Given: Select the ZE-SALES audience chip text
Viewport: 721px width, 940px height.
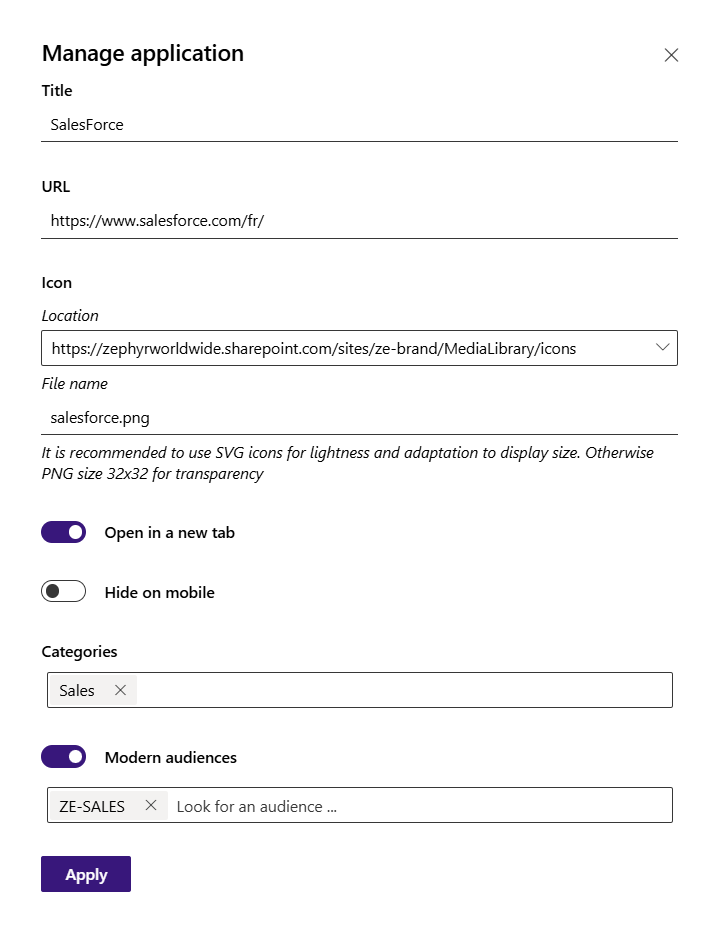Looking at the screenshot, I should point(92,806).
